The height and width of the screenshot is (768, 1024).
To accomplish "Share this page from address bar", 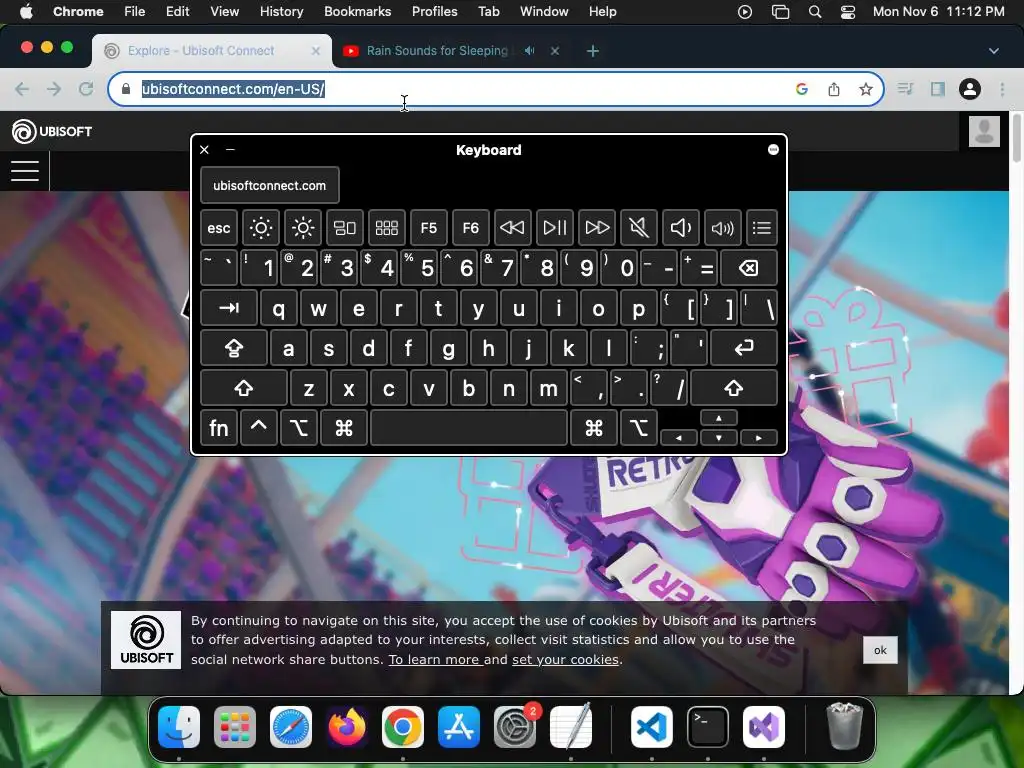I will 833,89.
